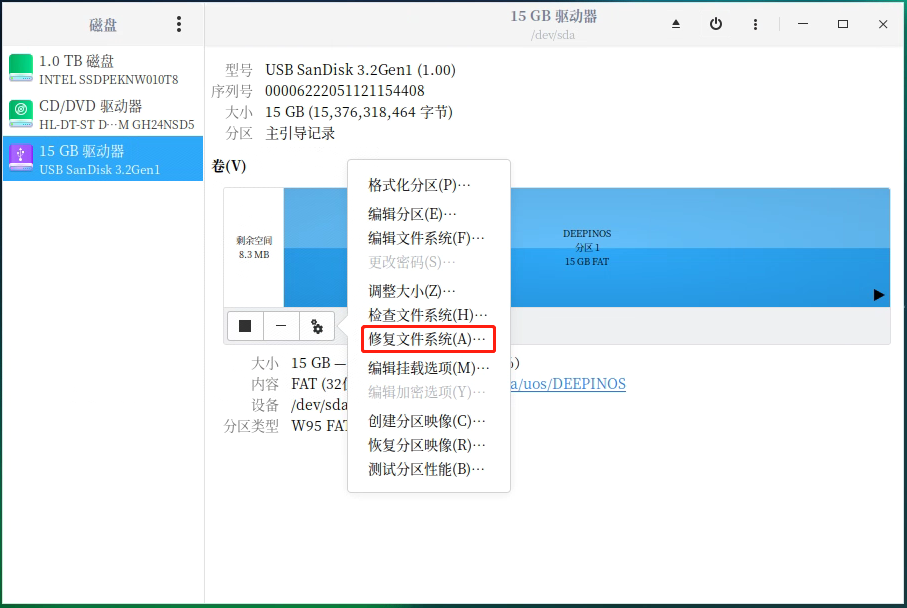Select 编辑分区(E) menu option

pos(412,214)
